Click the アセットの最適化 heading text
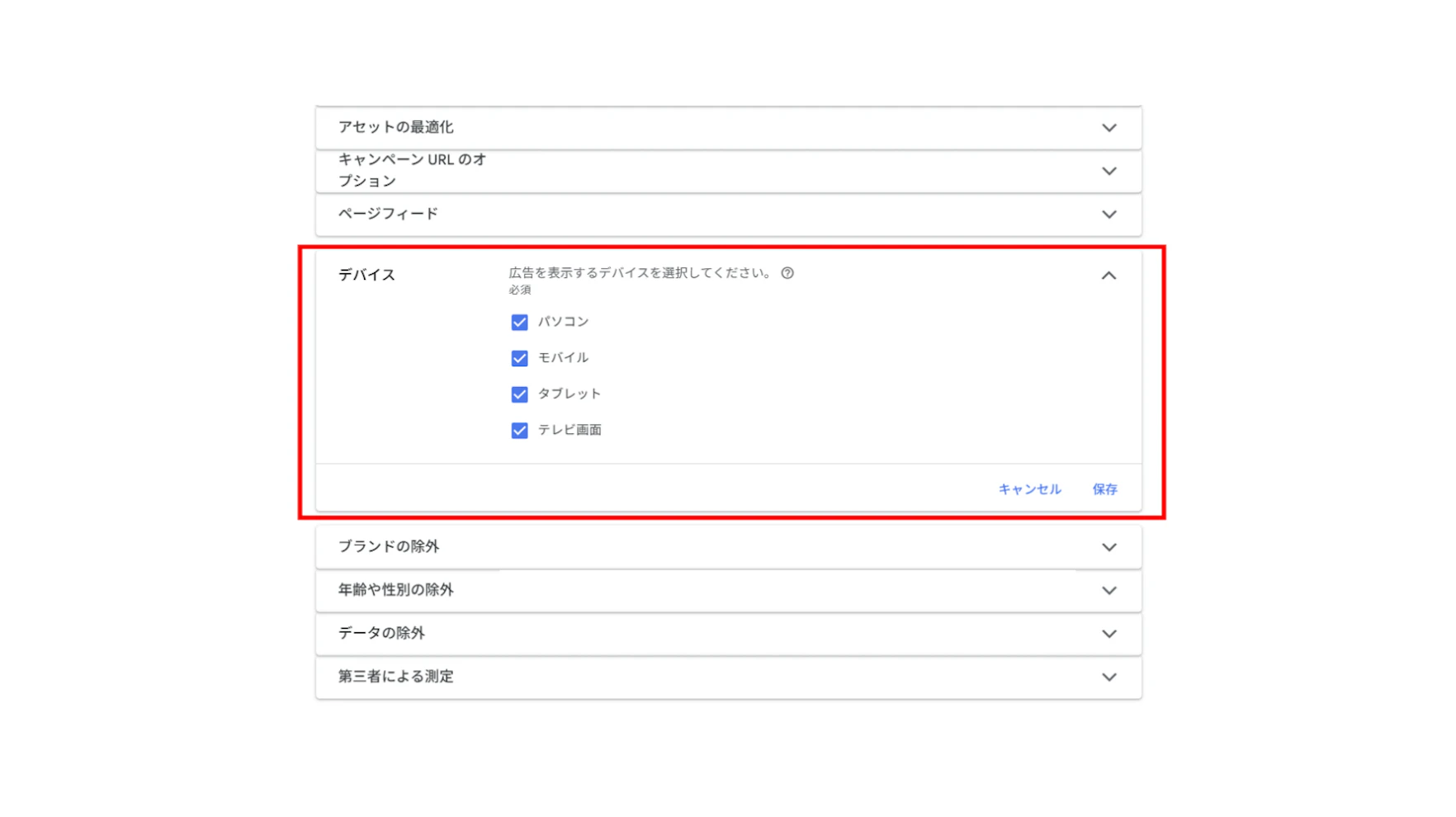Viewport: 1456px width, 817px height. click(395, 127)
